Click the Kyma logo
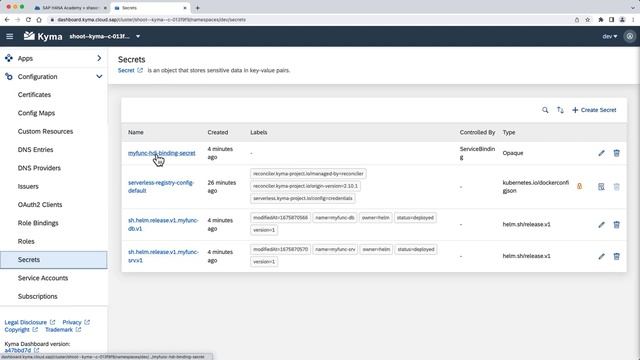The height and width of the screenshot is (360, 640). (x=43, y=36)
